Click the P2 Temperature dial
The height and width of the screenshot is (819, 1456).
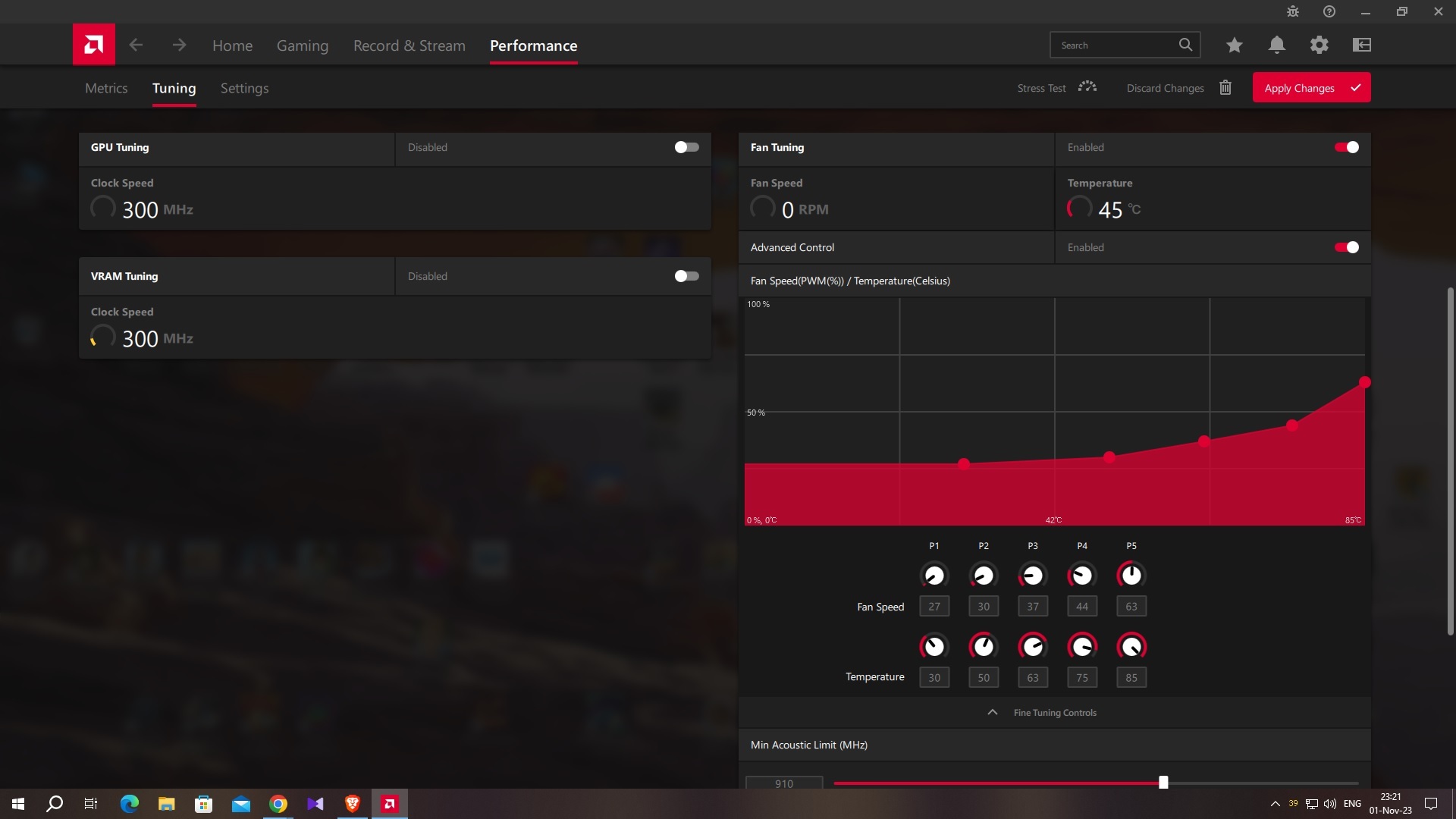pyautogui.click(x=984, y=647)
